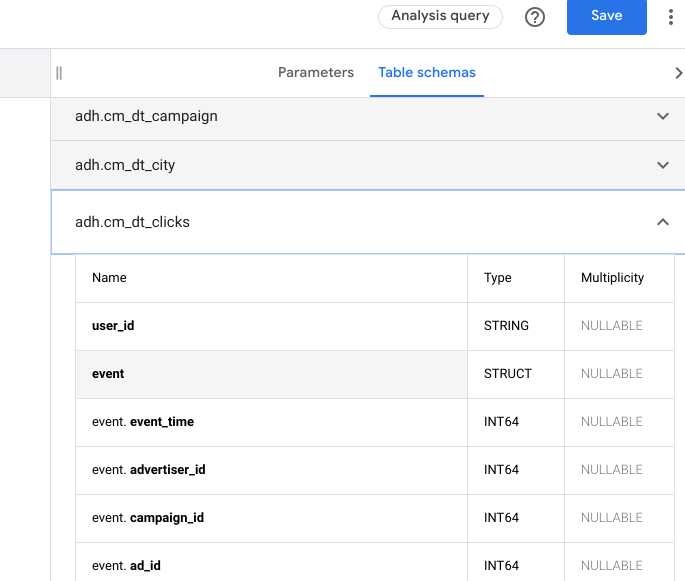This screenshot has height=581, width=685.
Task: Click INT64 type in ad_id row
Action: [501, 566]
